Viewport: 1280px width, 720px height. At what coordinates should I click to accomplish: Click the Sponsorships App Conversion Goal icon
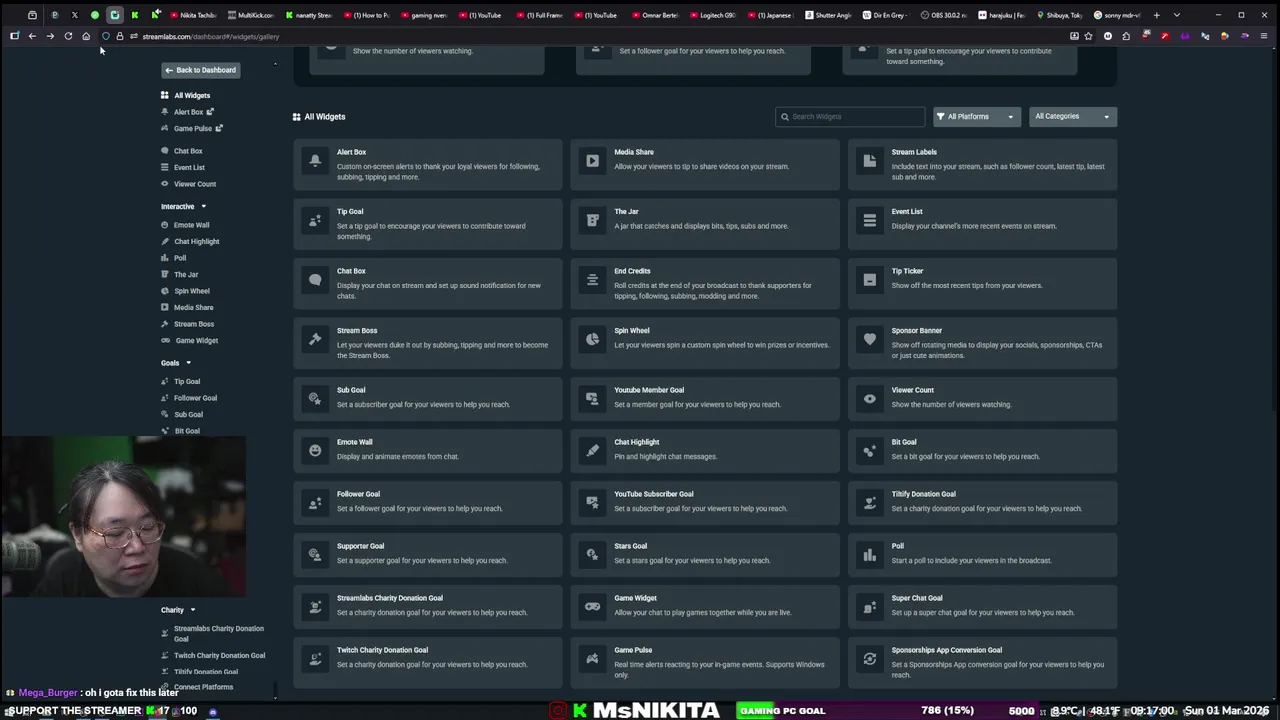pyautogui.click(x=869, y=658)
